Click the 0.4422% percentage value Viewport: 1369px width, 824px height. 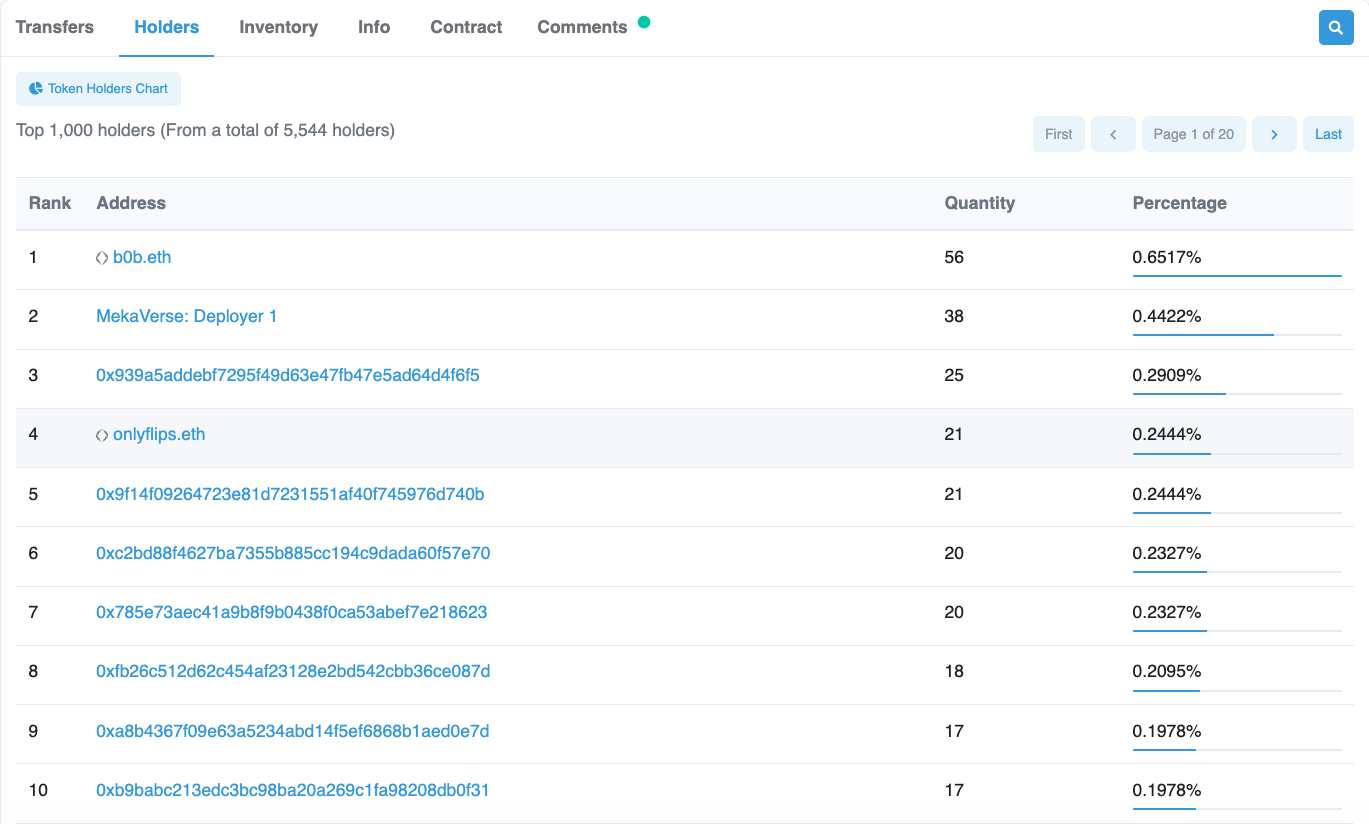coord(1167,316)
